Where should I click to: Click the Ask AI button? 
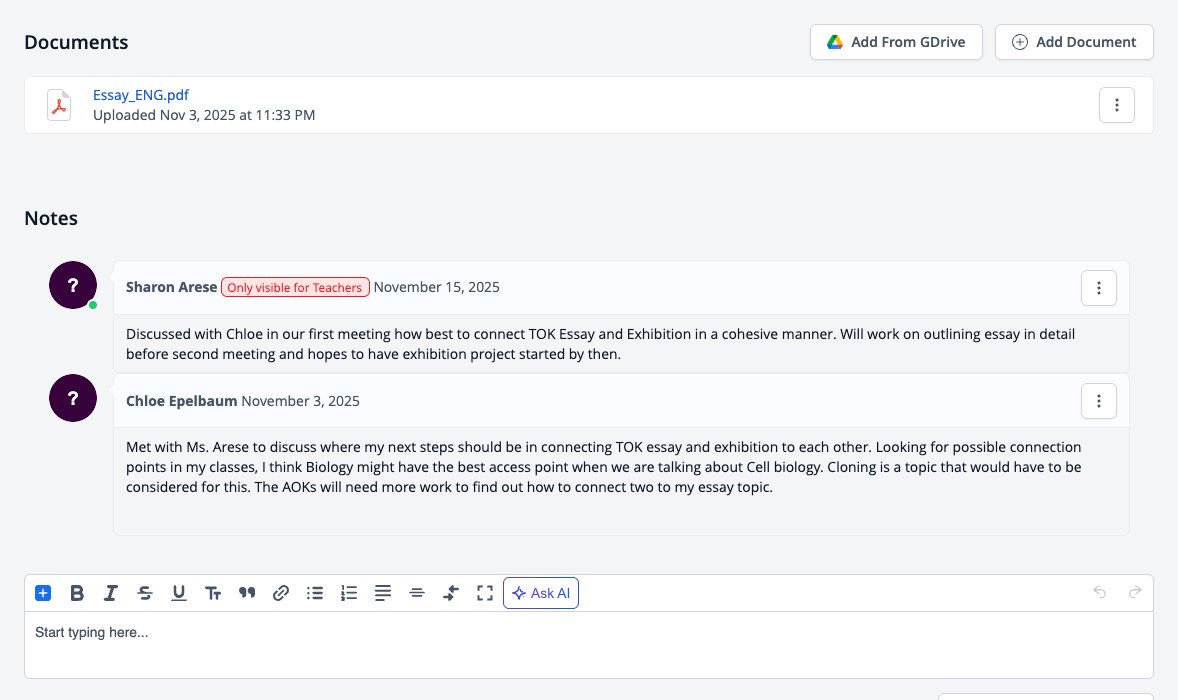pos(541,593)
